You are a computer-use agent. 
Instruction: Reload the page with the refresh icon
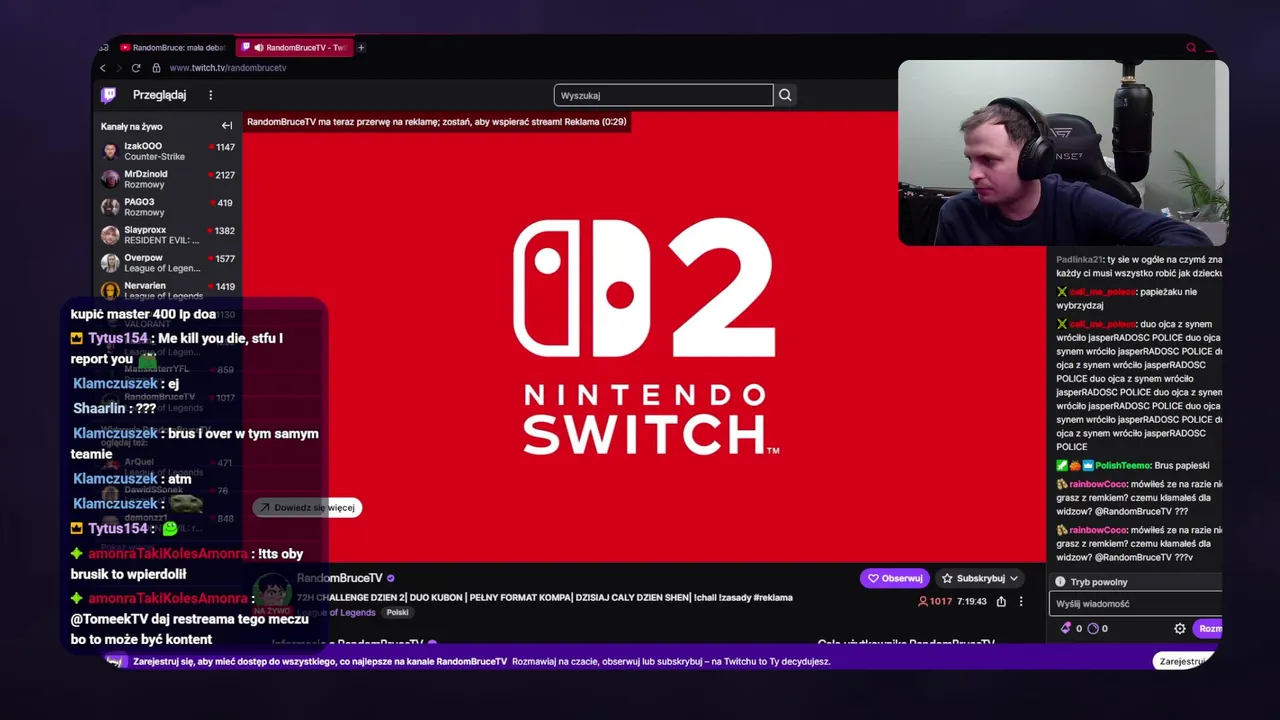point(136,68)
